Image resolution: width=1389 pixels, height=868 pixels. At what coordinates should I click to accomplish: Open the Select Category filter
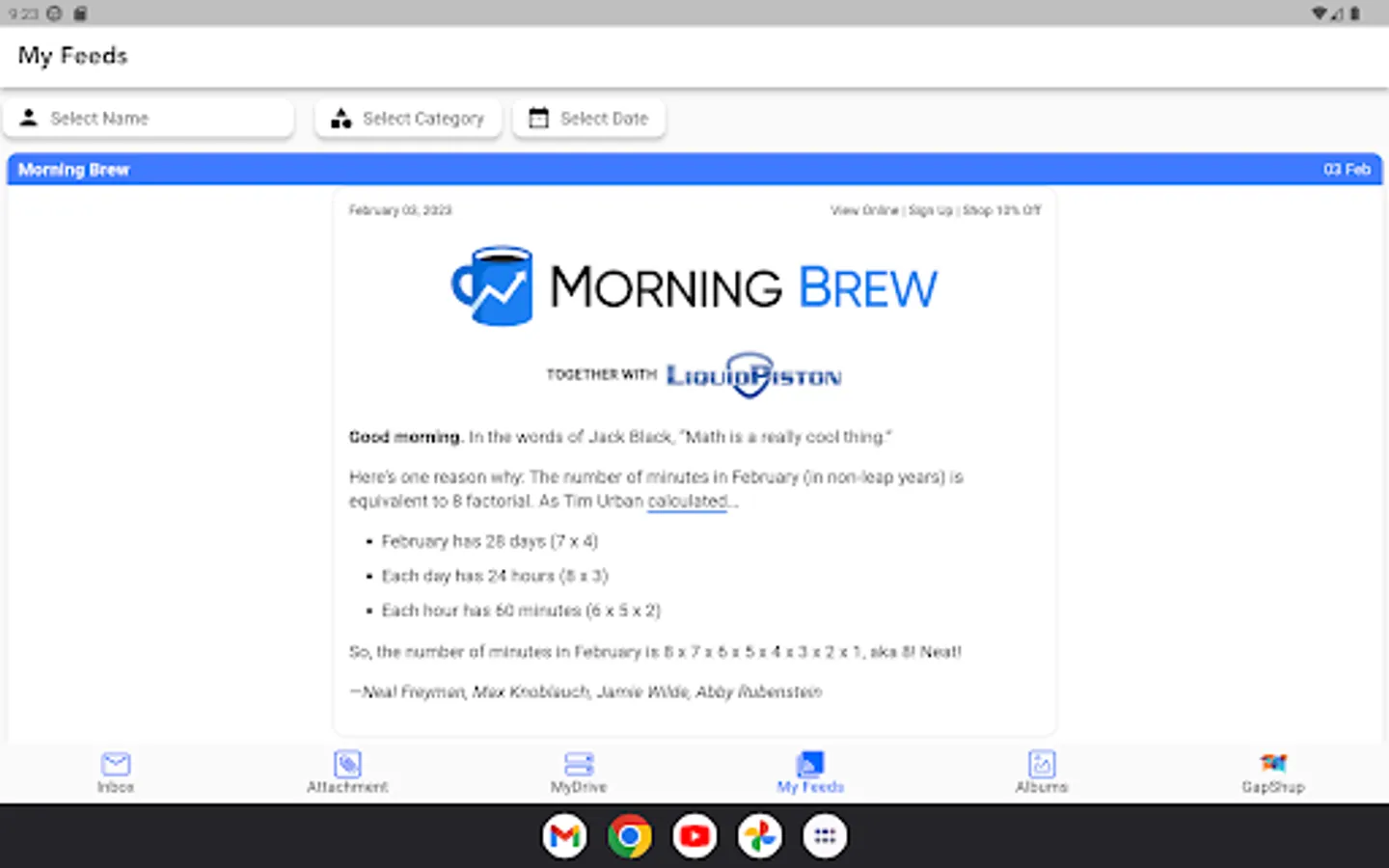(x=408, y=119)
